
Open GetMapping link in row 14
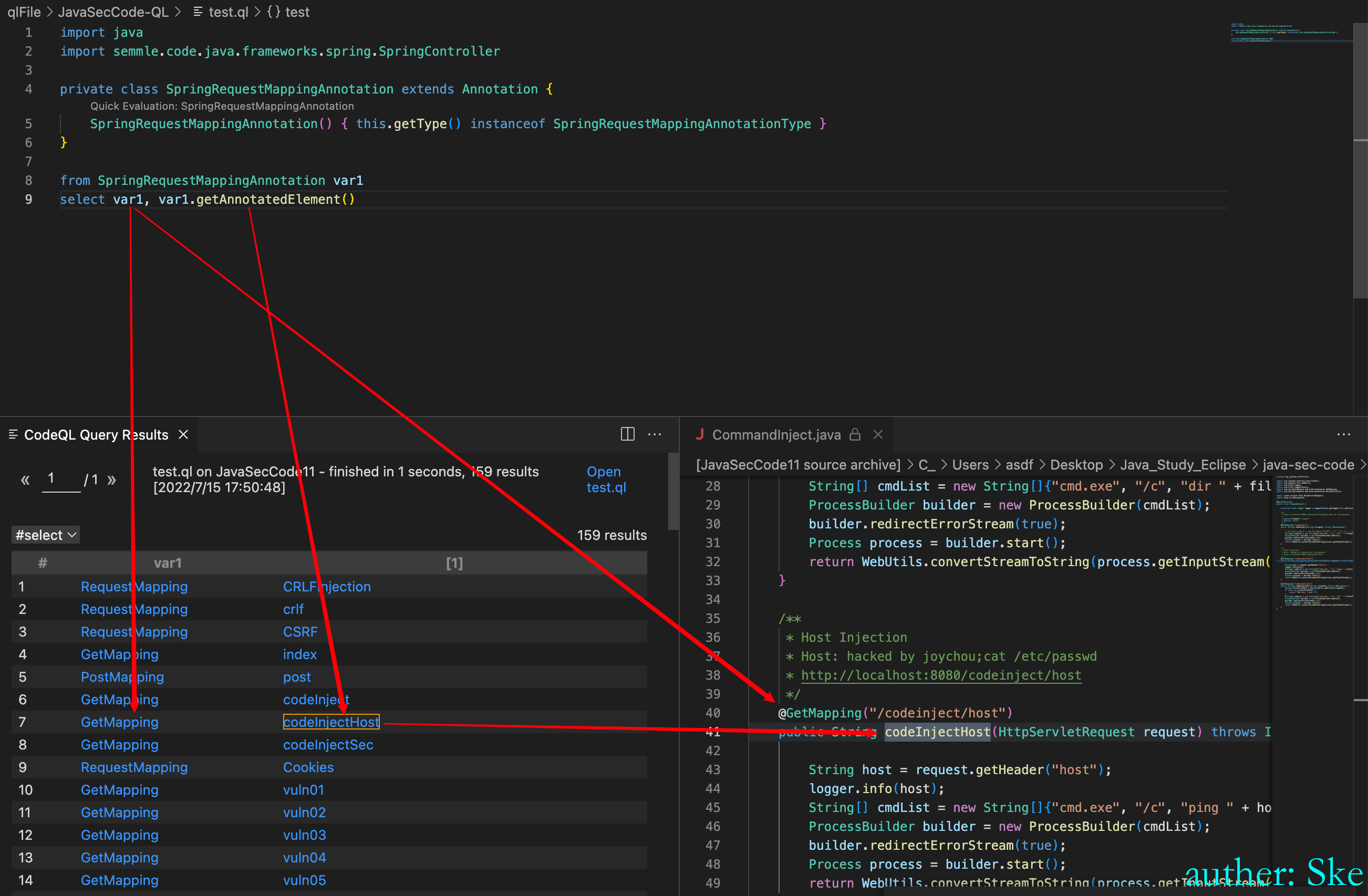pos(120,880)
